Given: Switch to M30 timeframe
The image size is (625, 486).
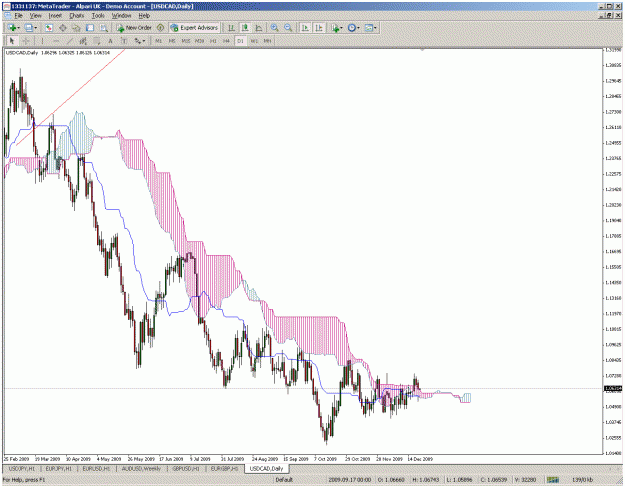Looking at the screenshot, I should (199, 41).
